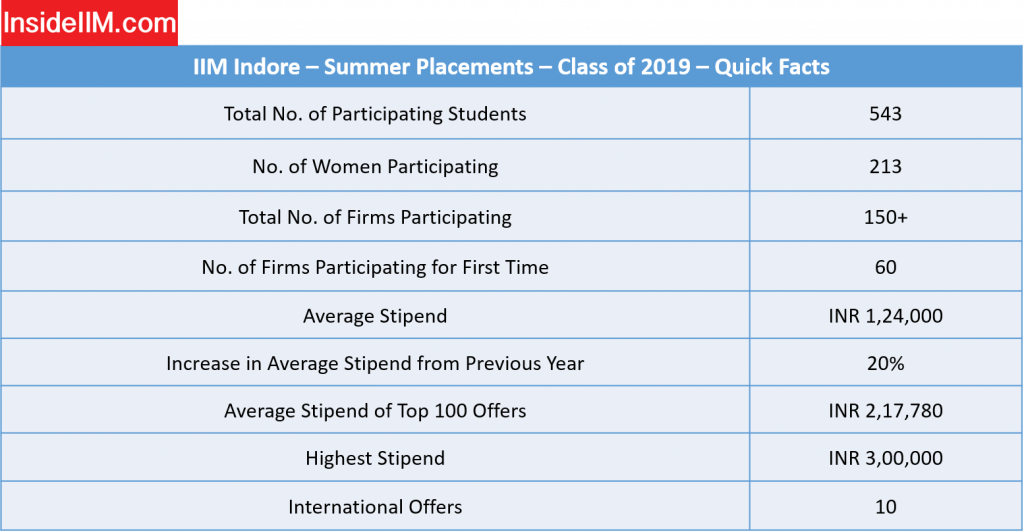1024x532 pixels.
Task: Select the value 60
Action: [886, 267]
